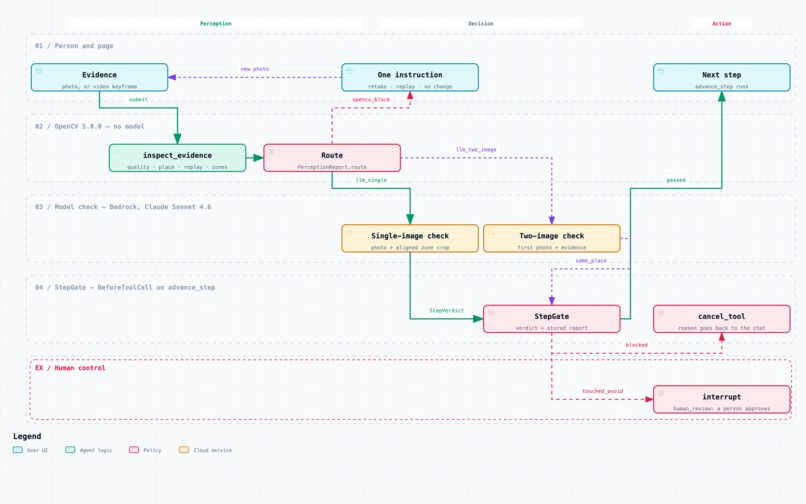
Task: Click the "opencv_block" edge label
Action: 371,100
